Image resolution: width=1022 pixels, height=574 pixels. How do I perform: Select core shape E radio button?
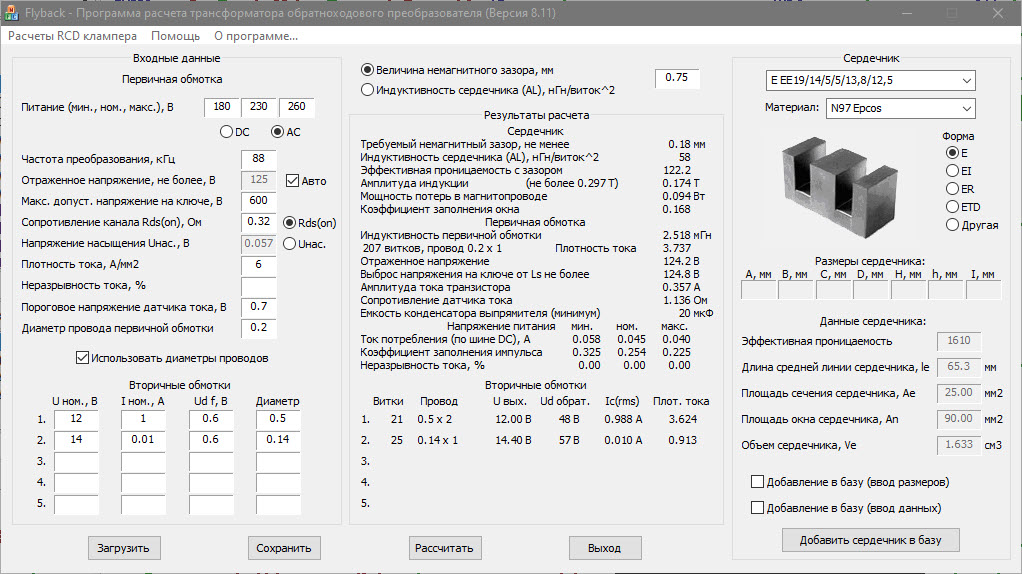coord(952,152)
